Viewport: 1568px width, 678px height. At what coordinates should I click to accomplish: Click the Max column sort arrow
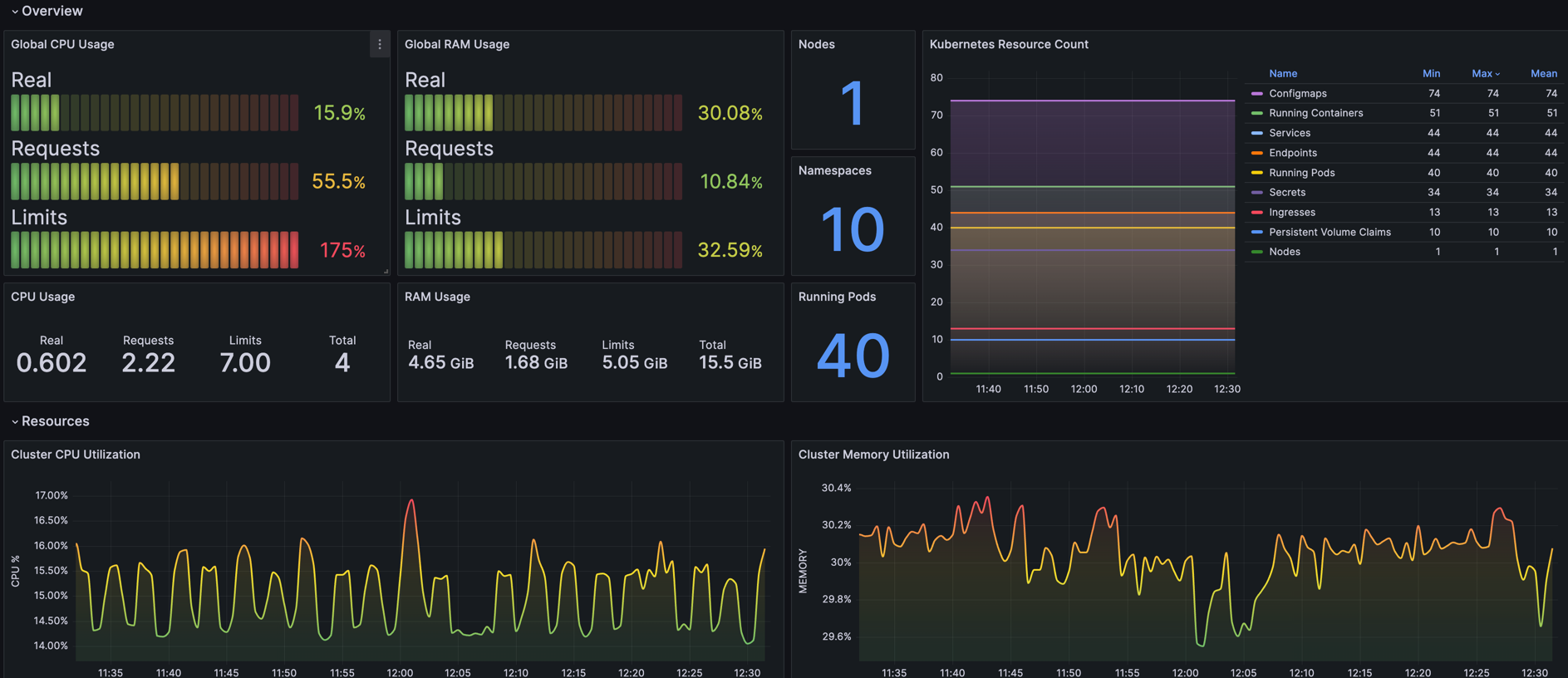coord(1497,74)
